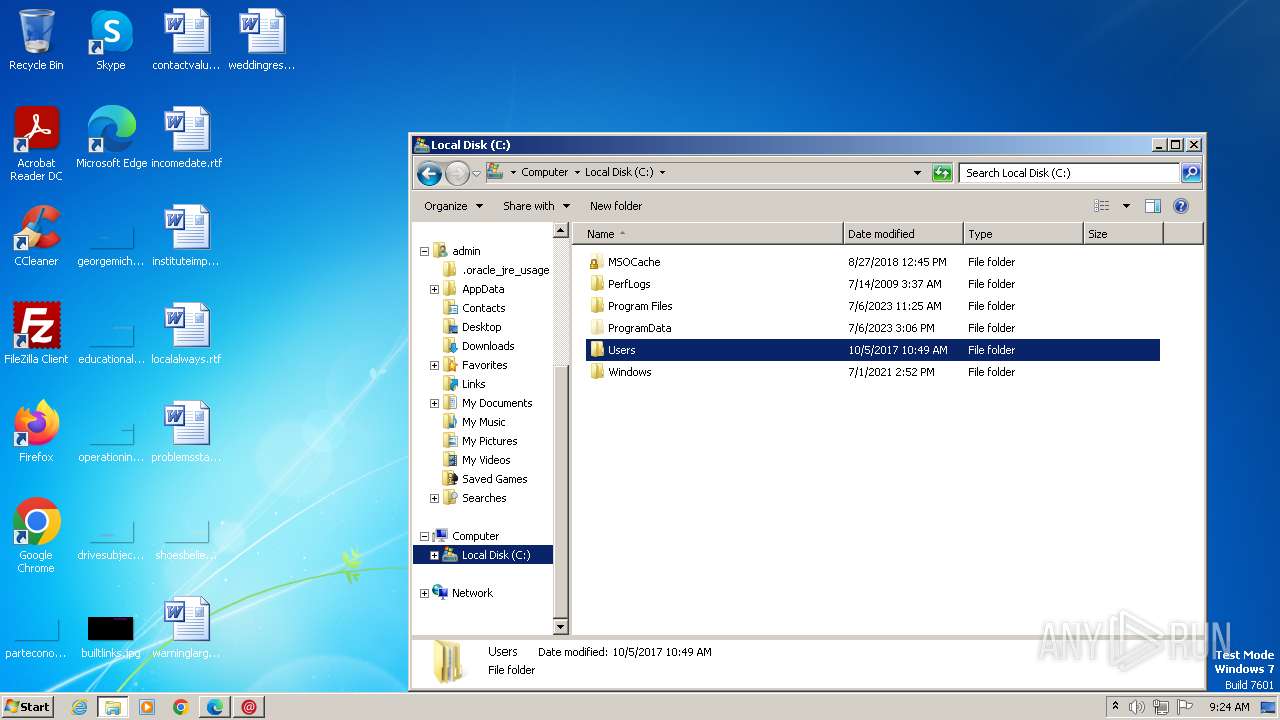Viewport: 1280px width, 720px height.
Task: Click the search magnifier icon
Action: pos(1191,173)
